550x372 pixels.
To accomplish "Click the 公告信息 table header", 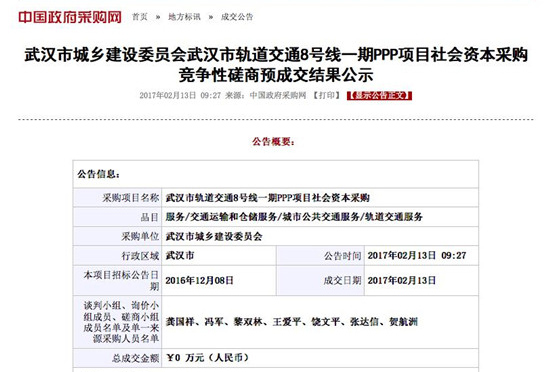I will (99, 174).
